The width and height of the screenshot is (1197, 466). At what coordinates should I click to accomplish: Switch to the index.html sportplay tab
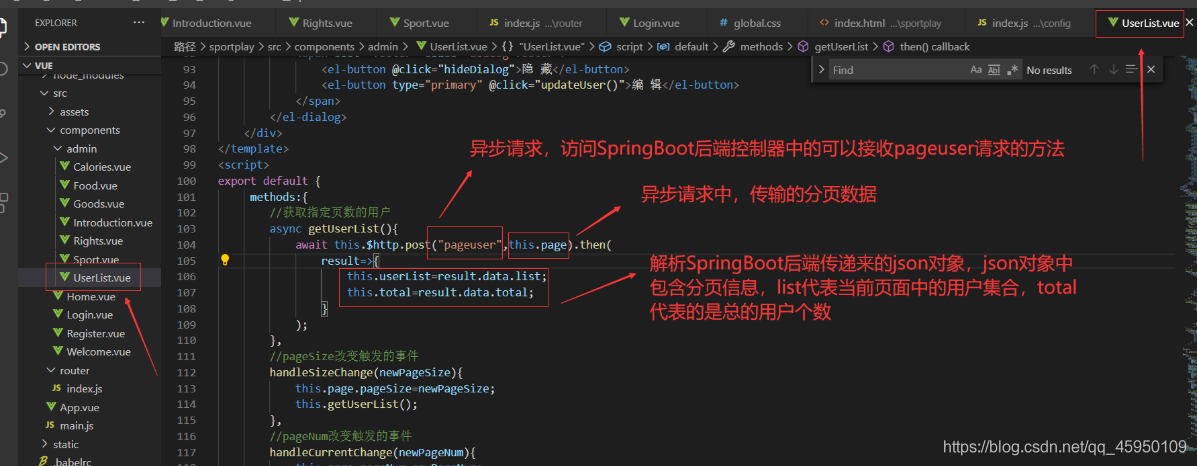881,23
